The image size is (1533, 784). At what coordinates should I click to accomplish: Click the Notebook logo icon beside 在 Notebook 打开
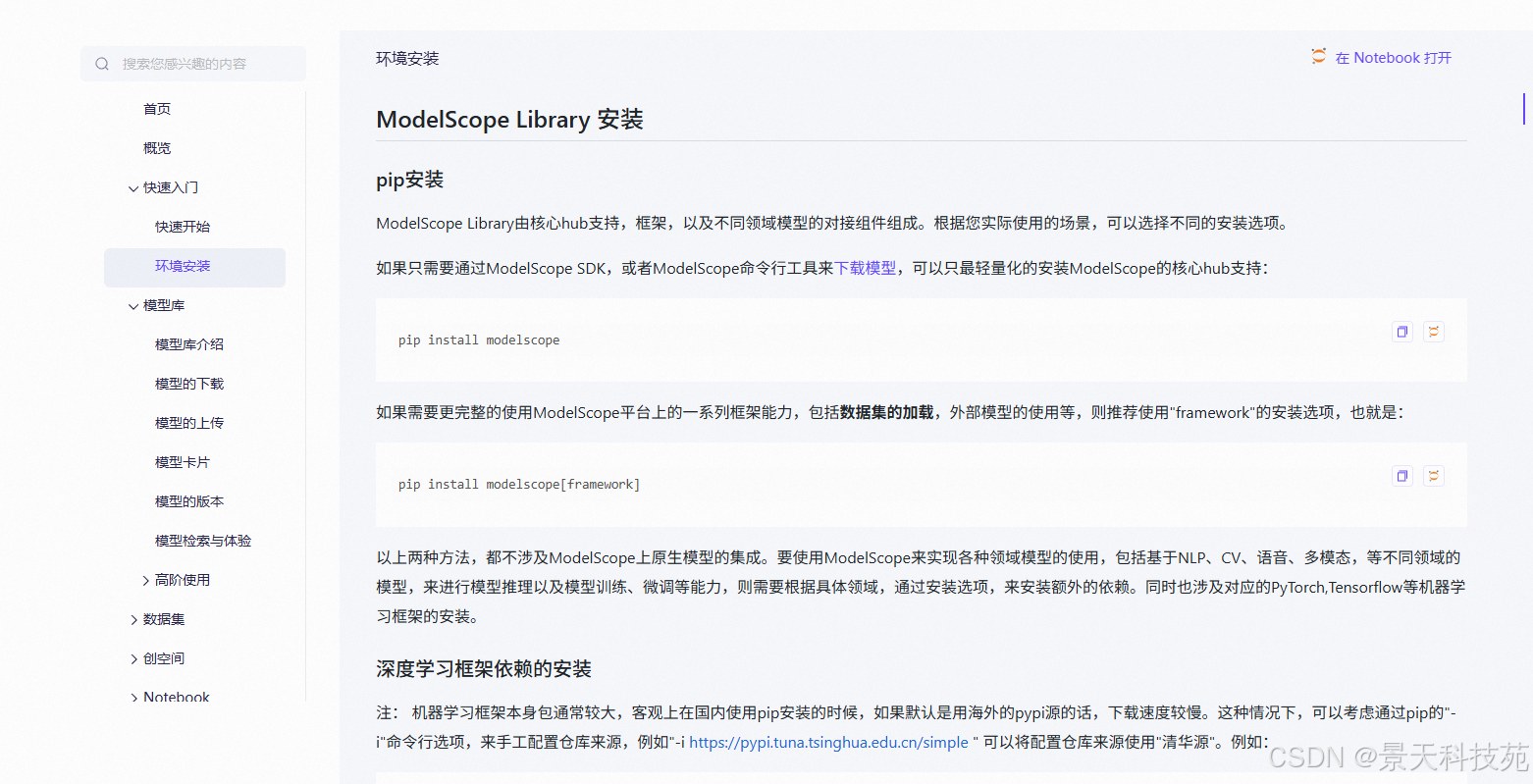point(1319,57)
